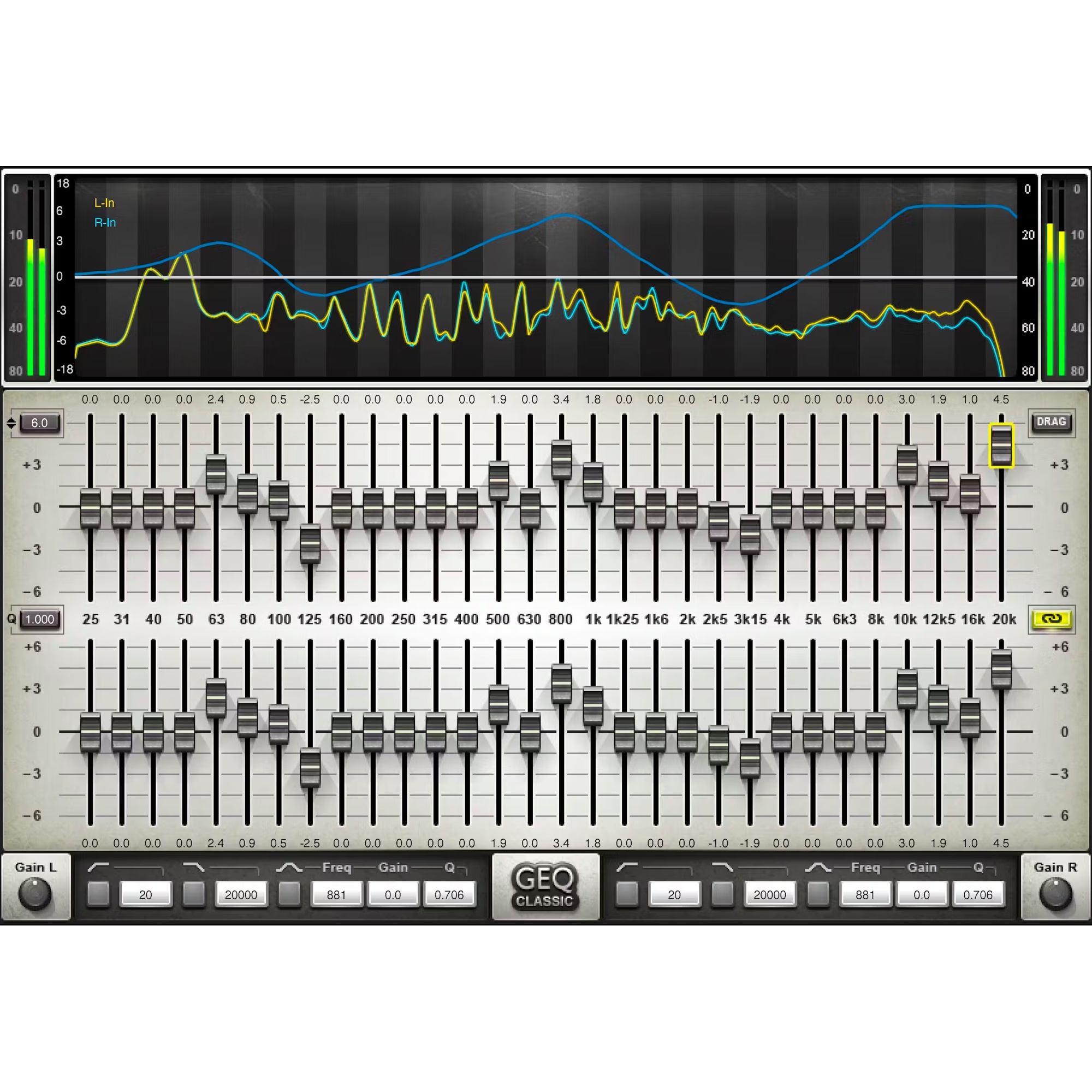1092x1092 pixels.
Task: Enable the right high-pass filter toggle square
Action: [x=627, y=894]
